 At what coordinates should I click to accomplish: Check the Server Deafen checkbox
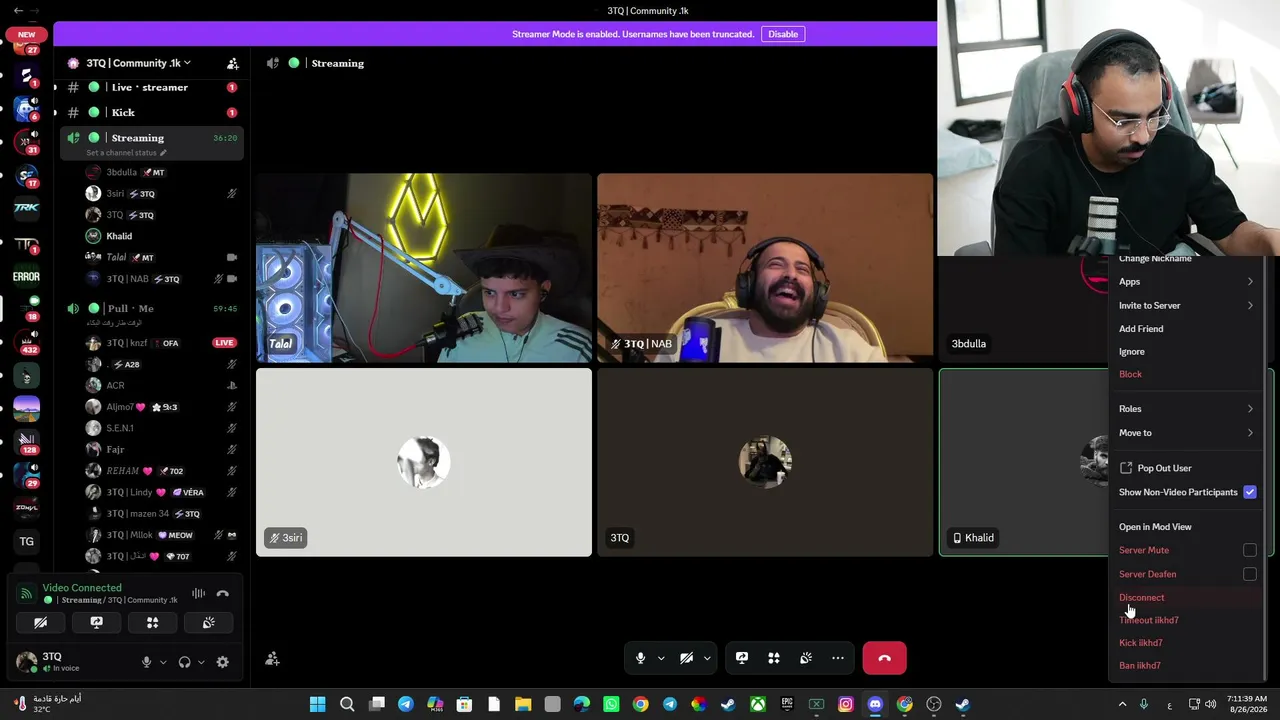tap(1250, 574)
